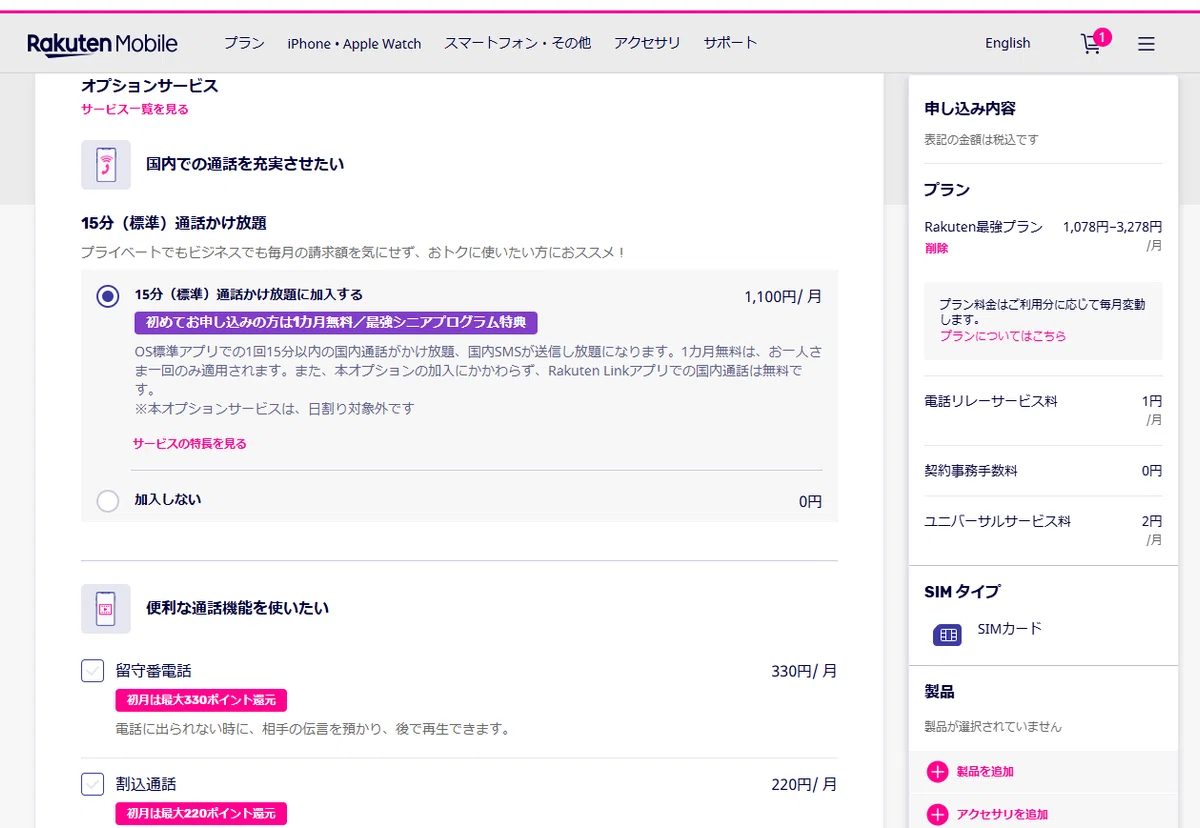The width and height of the screenshot is (1200, 828).
Task: Open the shopping cart icon
Action: (1092, 43)
